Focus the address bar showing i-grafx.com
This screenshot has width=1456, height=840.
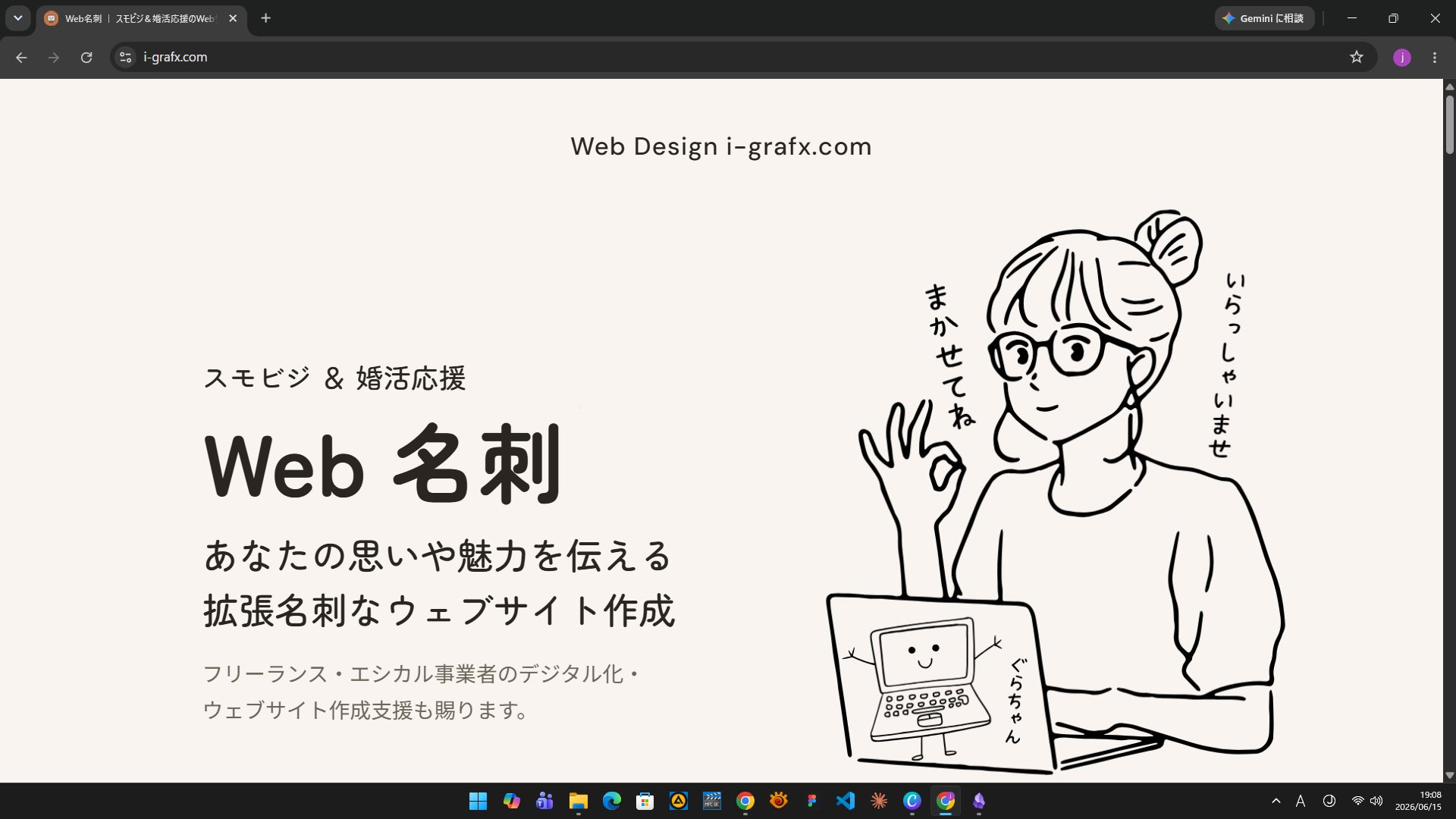coord(740,58)
